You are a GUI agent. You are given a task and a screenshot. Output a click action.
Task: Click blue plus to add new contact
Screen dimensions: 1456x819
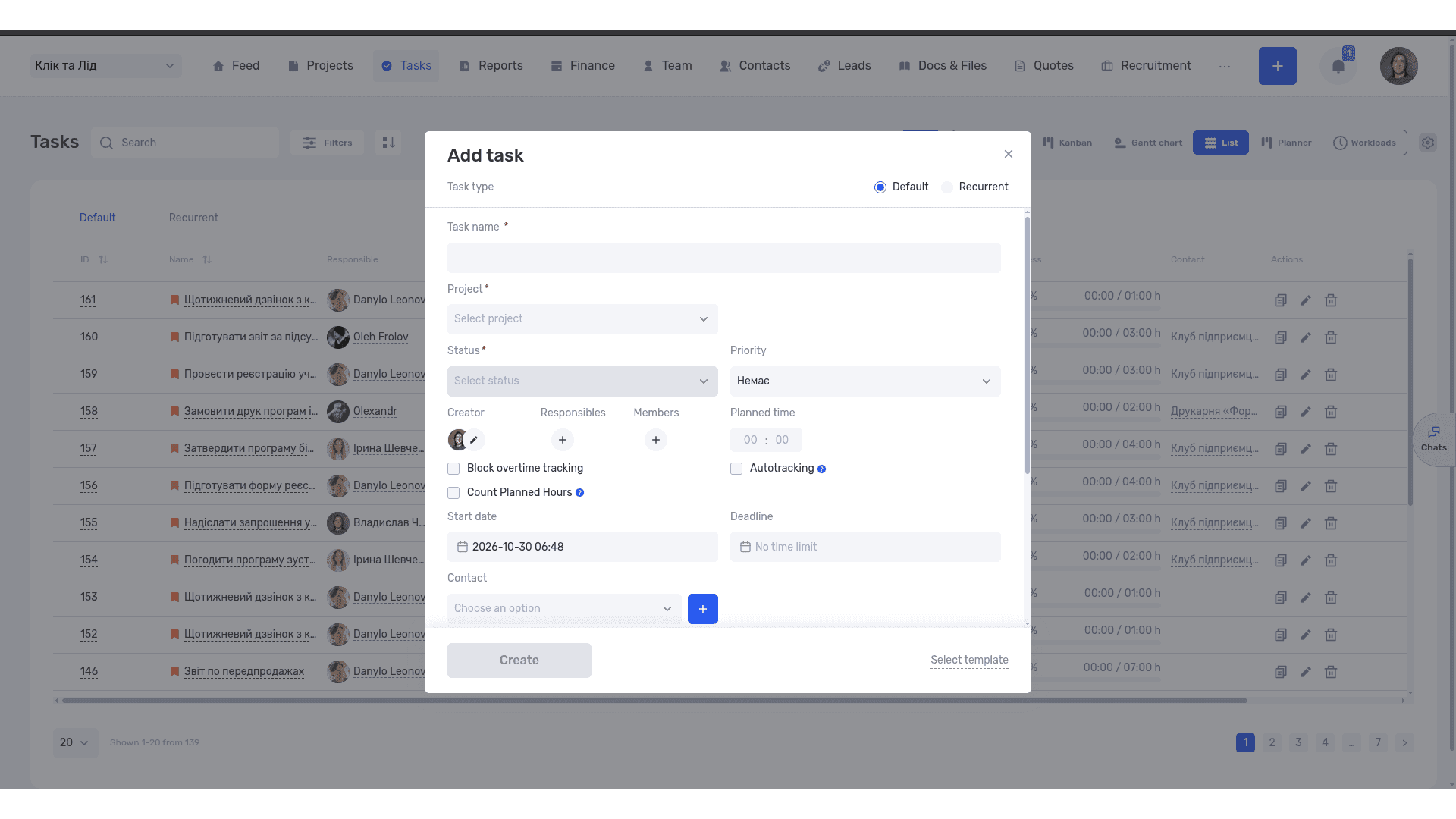coord(703,609)
